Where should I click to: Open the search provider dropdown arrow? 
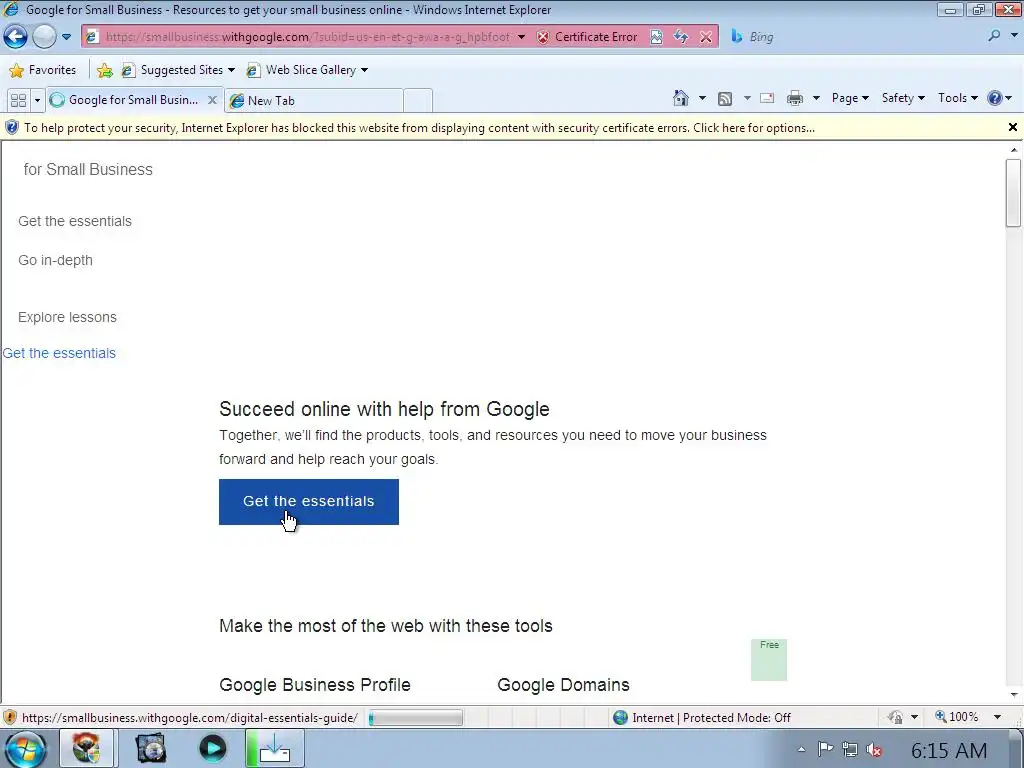point(1014,37)
